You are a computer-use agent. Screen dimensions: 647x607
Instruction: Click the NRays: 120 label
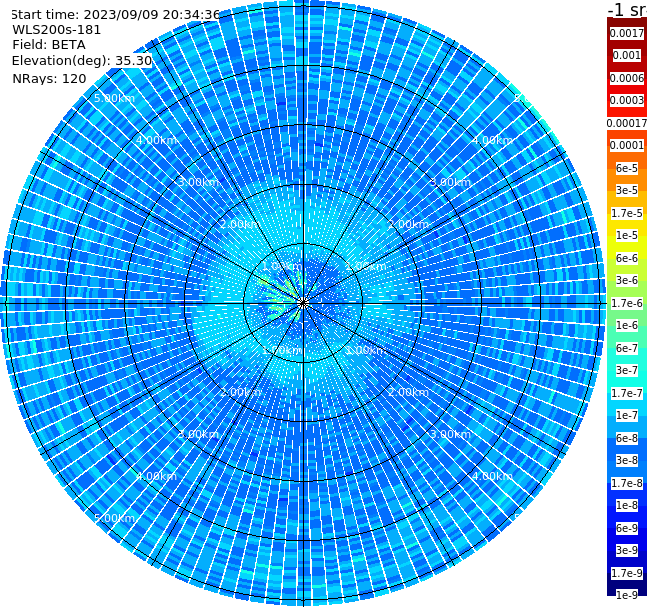click(49, 78)
